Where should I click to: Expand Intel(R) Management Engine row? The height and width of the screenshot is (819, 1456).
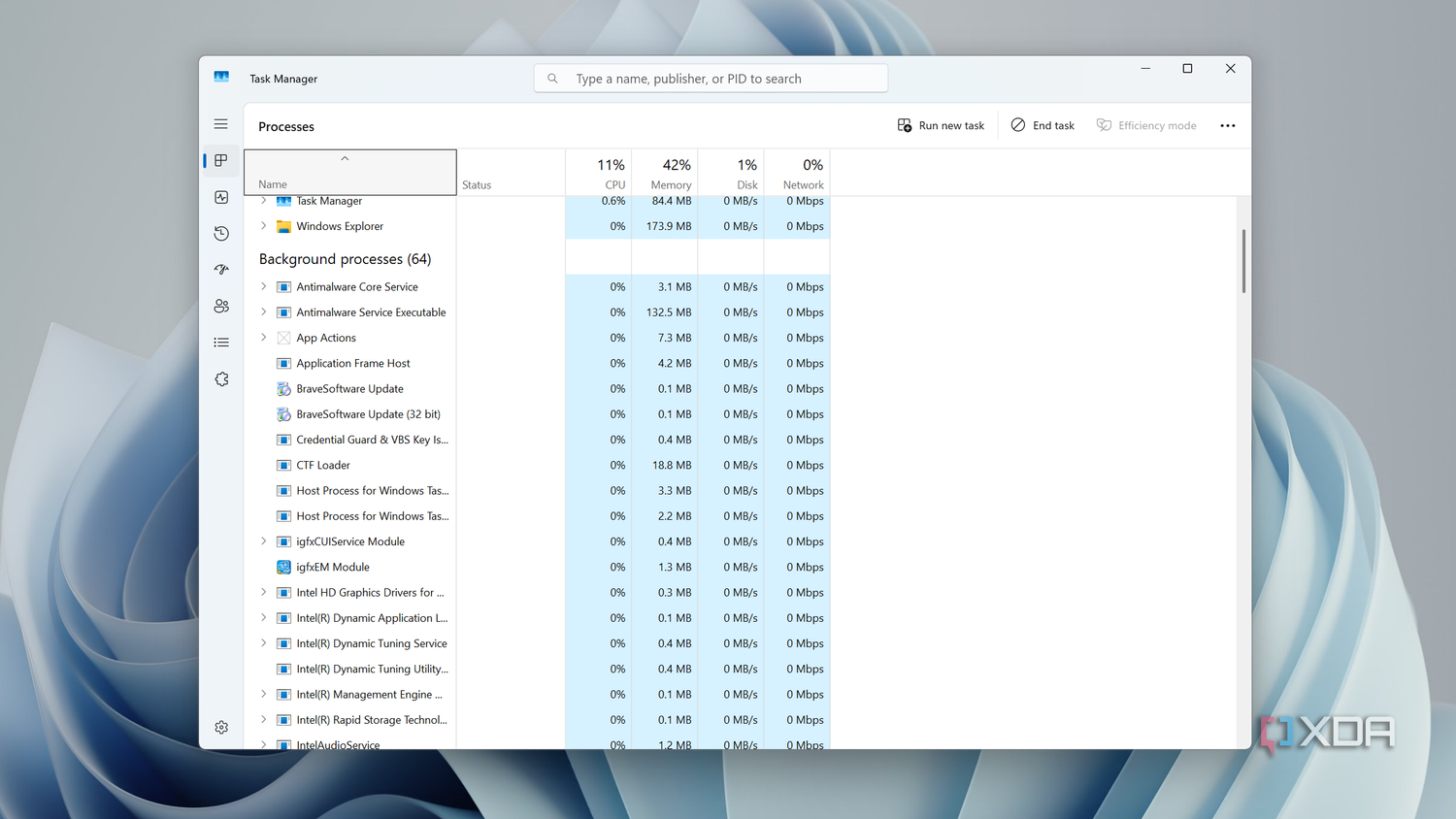(x=263, y=695)
